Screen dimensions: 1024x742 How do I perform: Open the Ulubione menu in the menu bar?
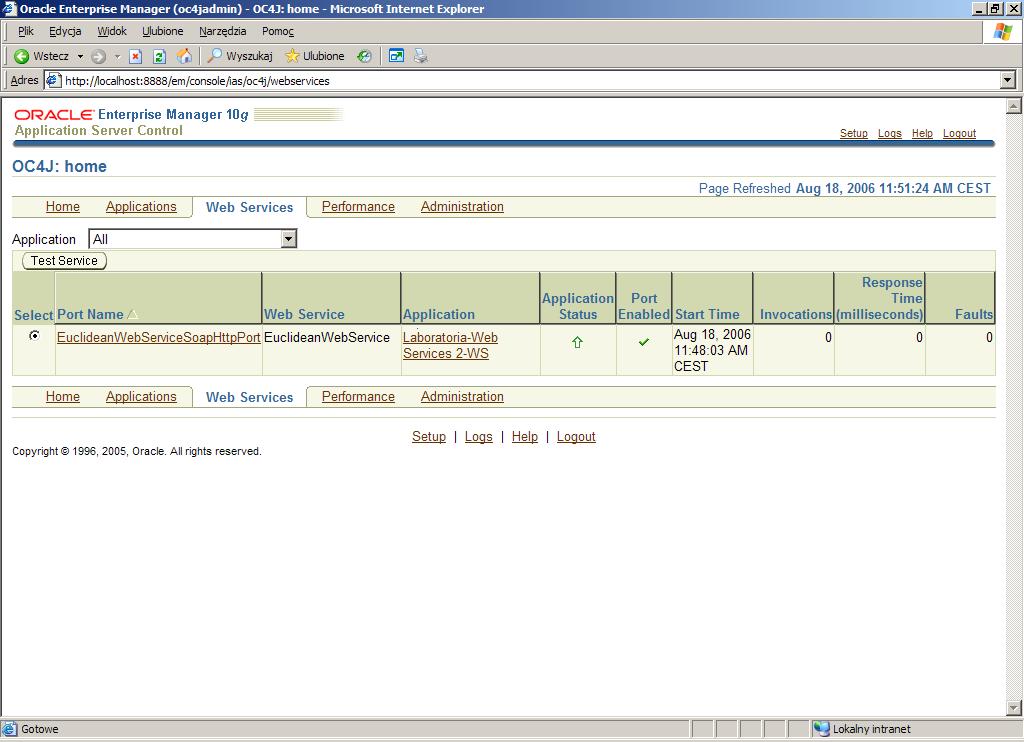(163, 31)
